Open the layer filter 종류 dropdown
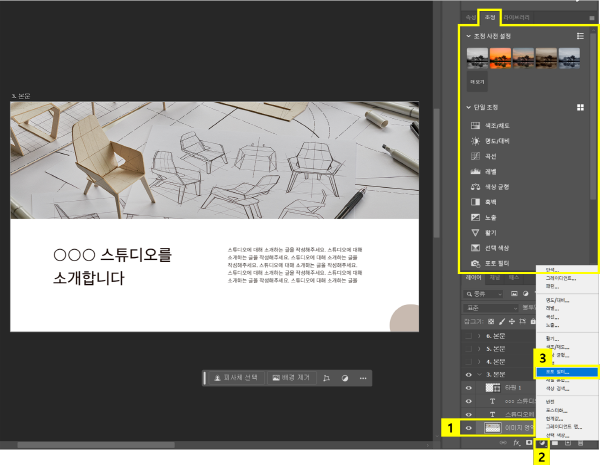The image size is (600, 472). [483, 294]
